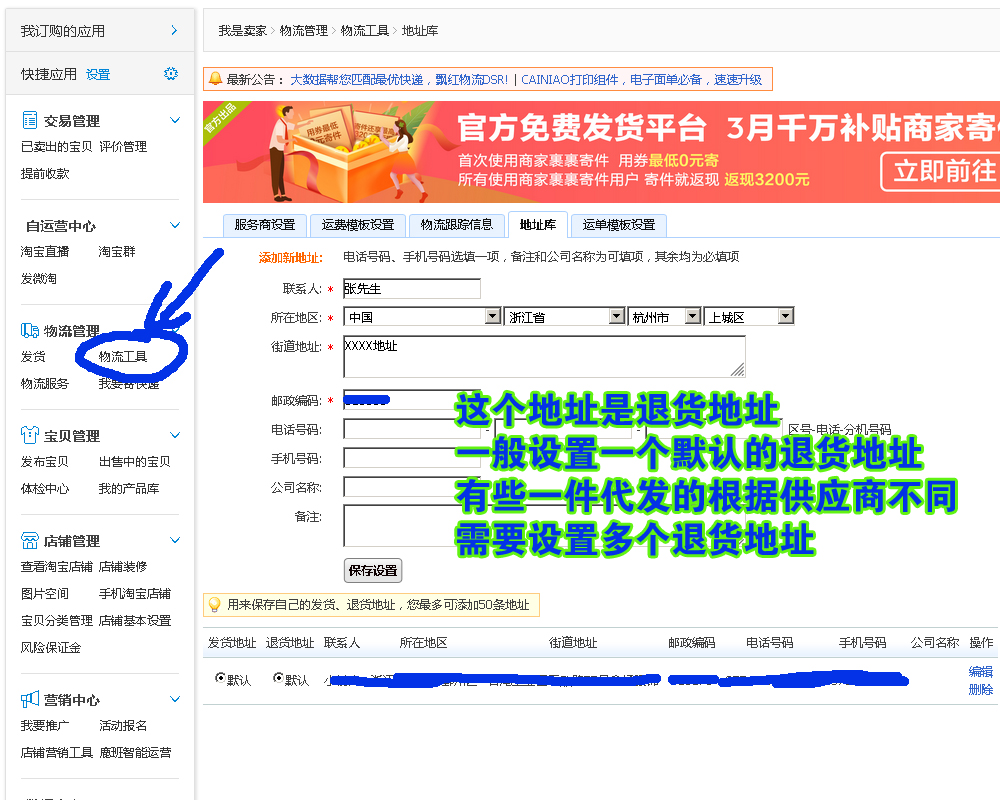The height and width of the screenshot is (800, 1000).
Task: Open quick app settings with the gear icon
Action: (x=170, y=73)
